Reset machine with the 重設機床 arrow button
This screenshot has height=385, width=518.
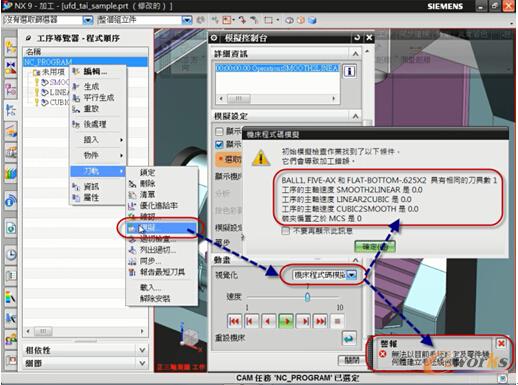349,339
